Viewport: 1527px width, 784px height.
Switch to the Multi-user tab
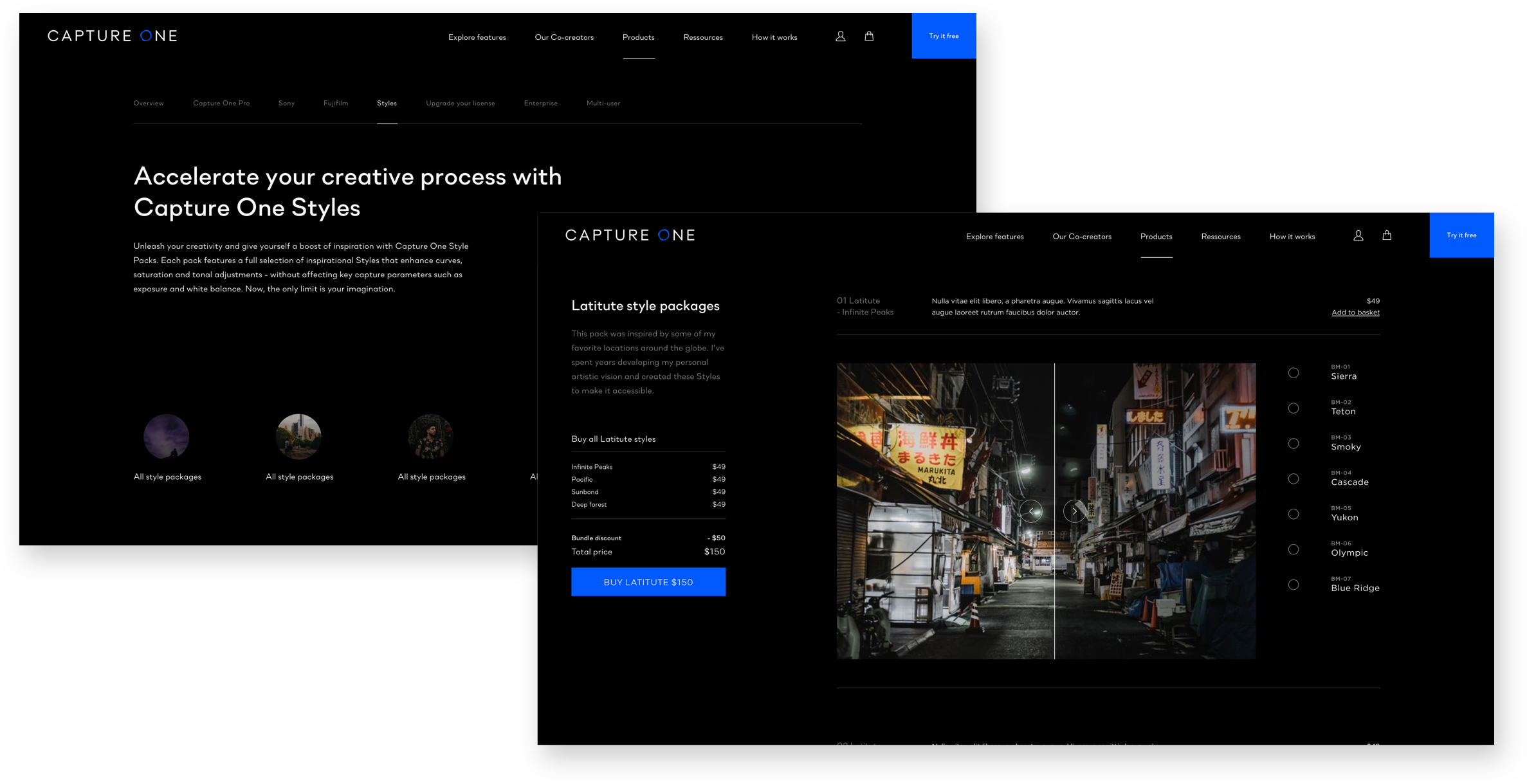click(x=603, y=104)
